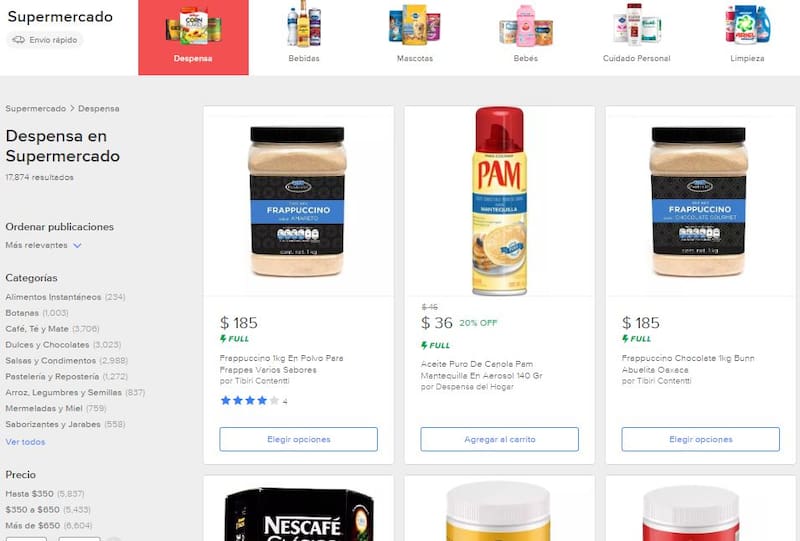Image resolution: width=800 pixels, height=541 pixels.
Task: Select price filter Hasta $350
Action: click(x=44, y=494)
